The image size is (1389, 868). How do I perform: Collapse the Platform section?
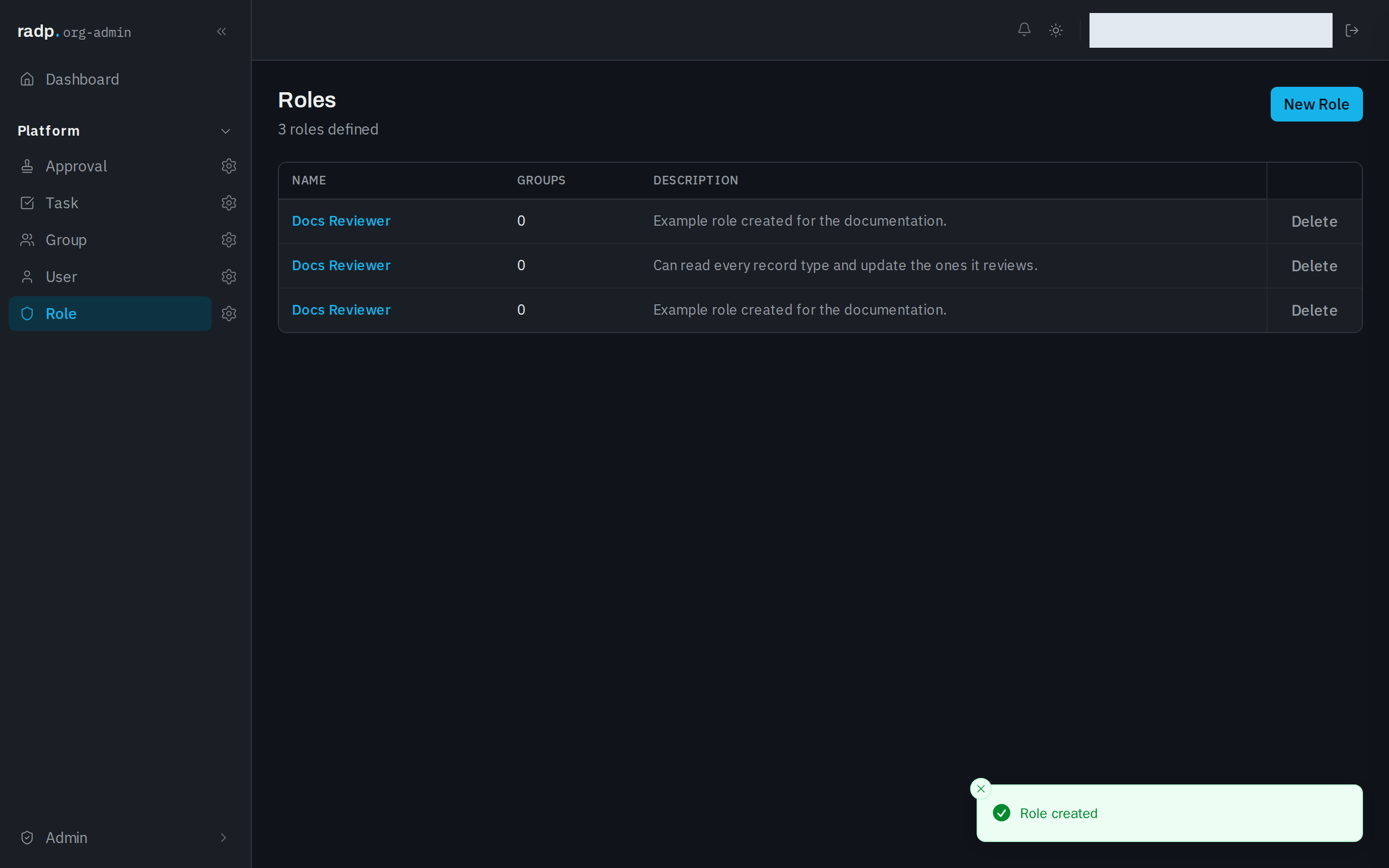point(226,131)
